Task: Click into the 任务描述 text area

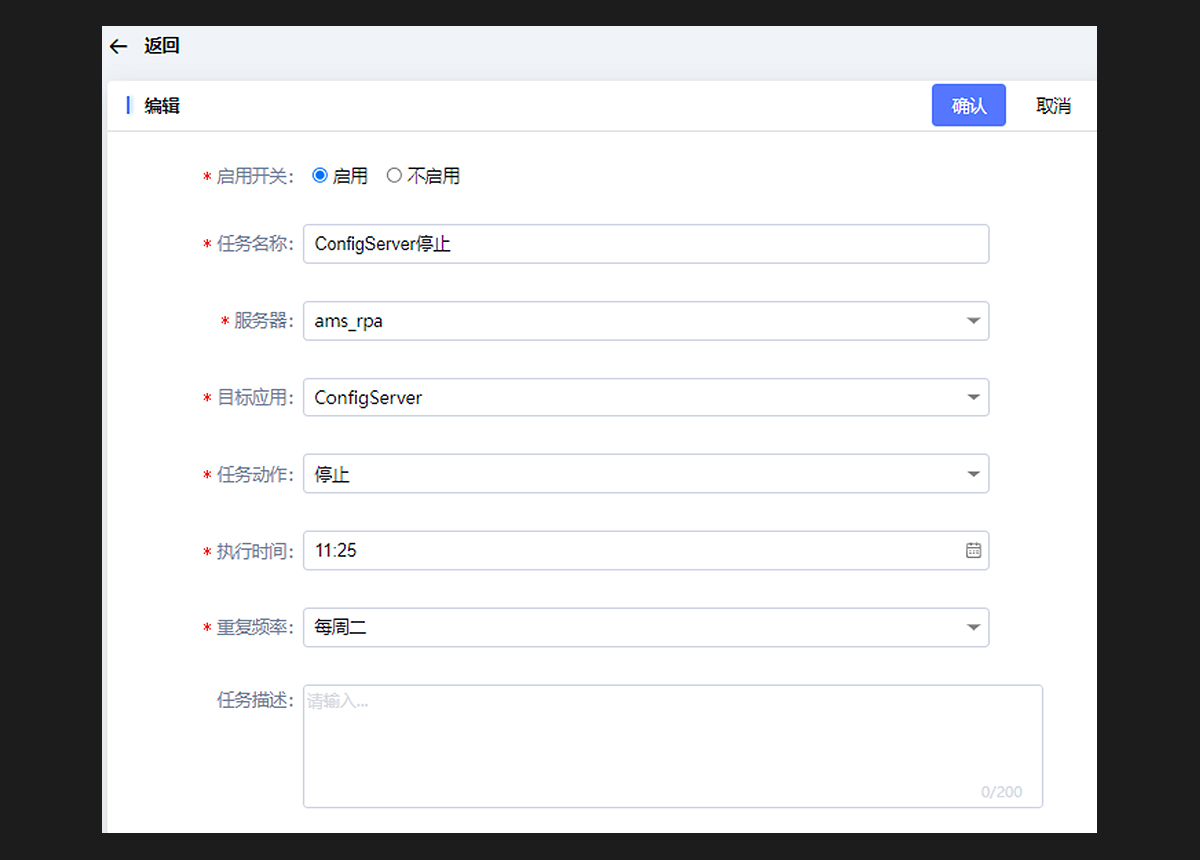Action: pyautogui.click(x=673, y=745)
